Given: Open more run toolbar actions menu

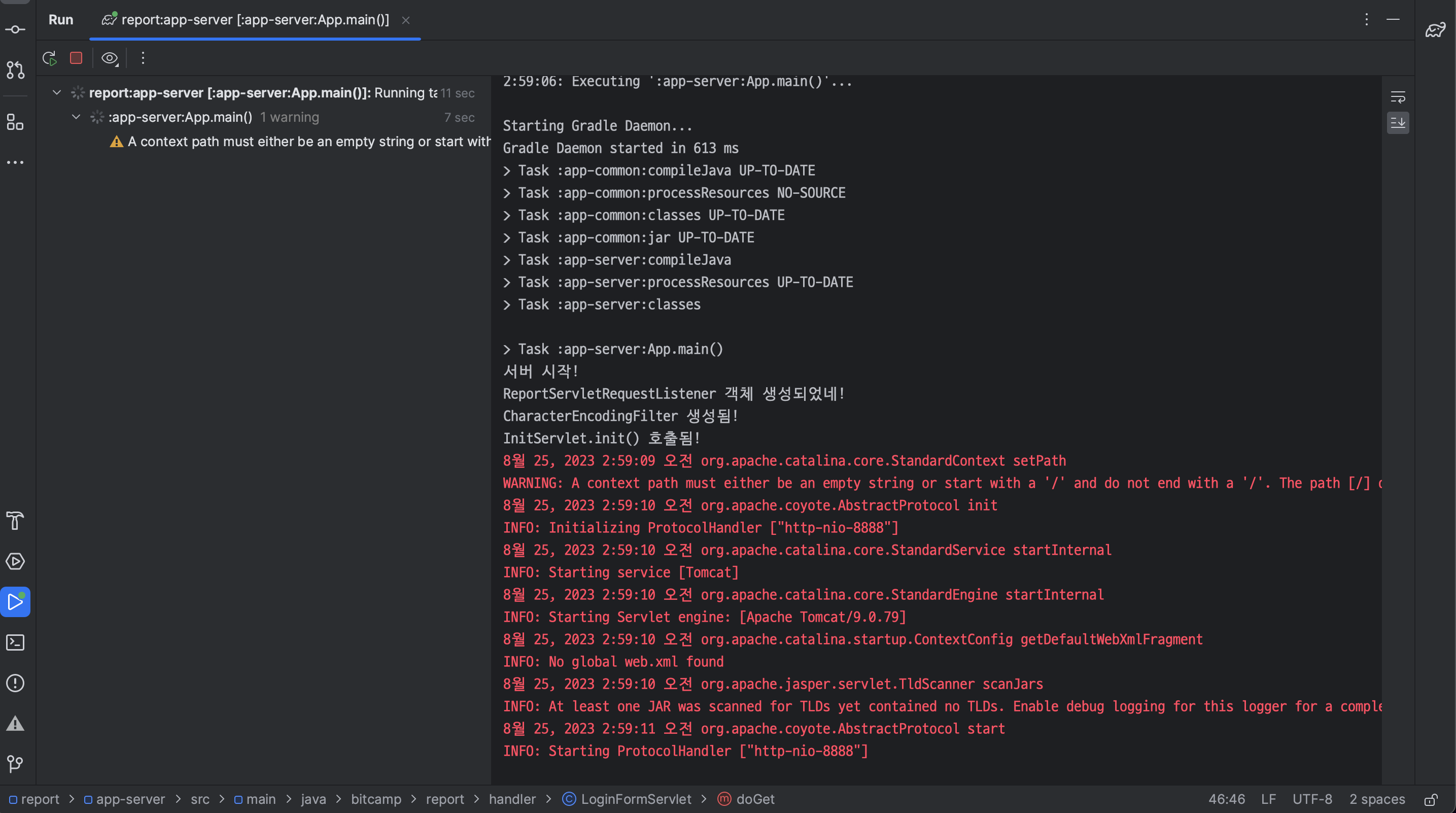Looking at the screenshot, I should 143,58.
